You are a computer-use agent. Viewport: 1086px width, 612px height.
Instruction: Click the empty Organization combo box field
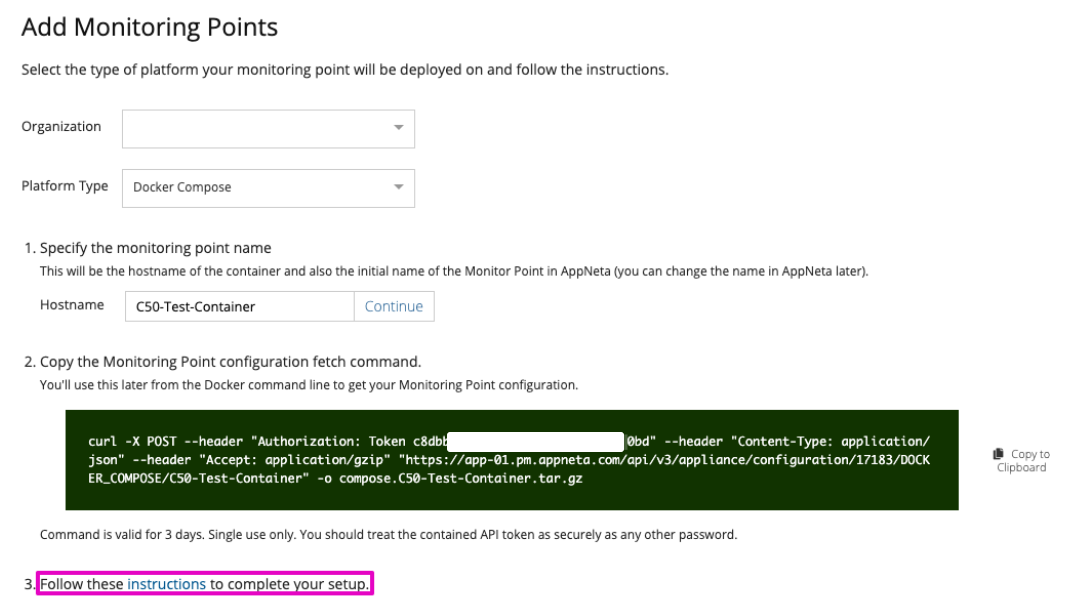coord(255,128)
